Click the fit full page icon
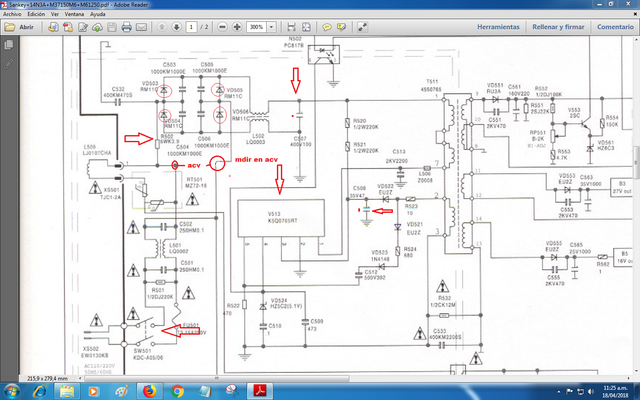The width and height of the screenshot is (640, 400). (306, 27)
